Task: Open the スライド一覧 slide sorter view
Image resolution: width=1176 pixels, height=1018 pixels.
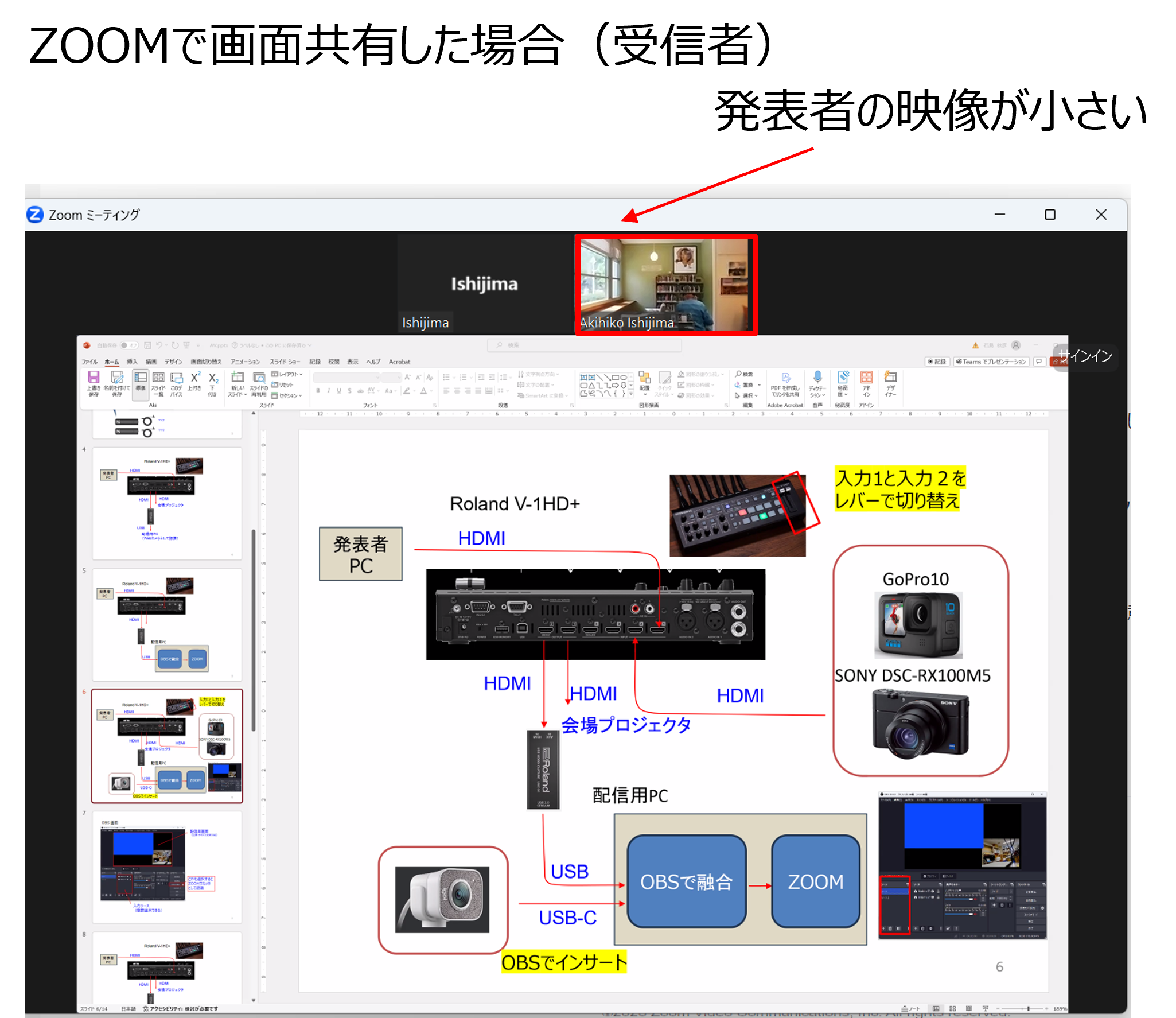Action: tap(158, 378)
